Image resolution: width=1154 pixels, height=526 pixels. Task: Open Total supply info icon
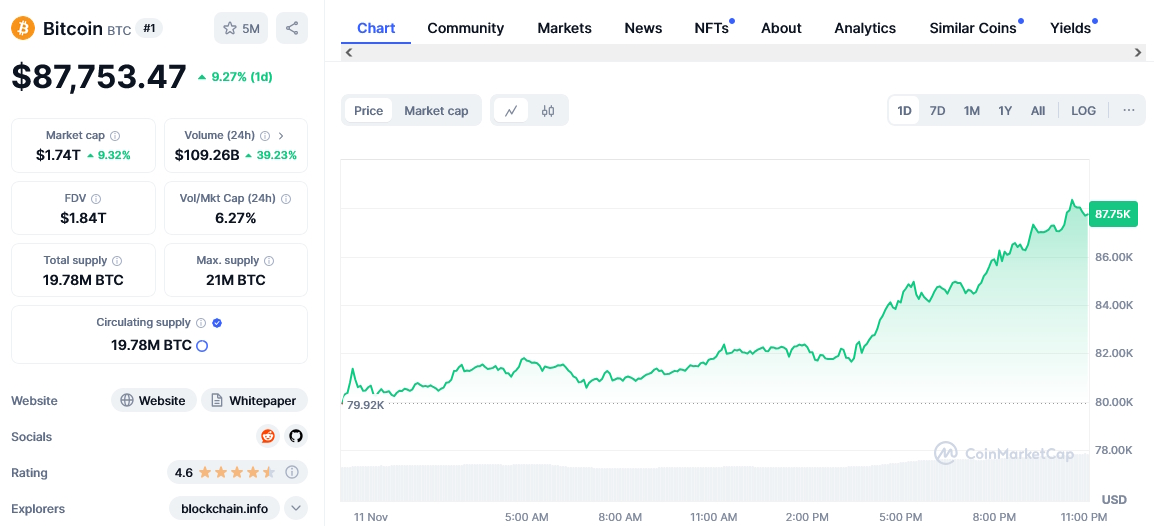(x=117, y=261)
